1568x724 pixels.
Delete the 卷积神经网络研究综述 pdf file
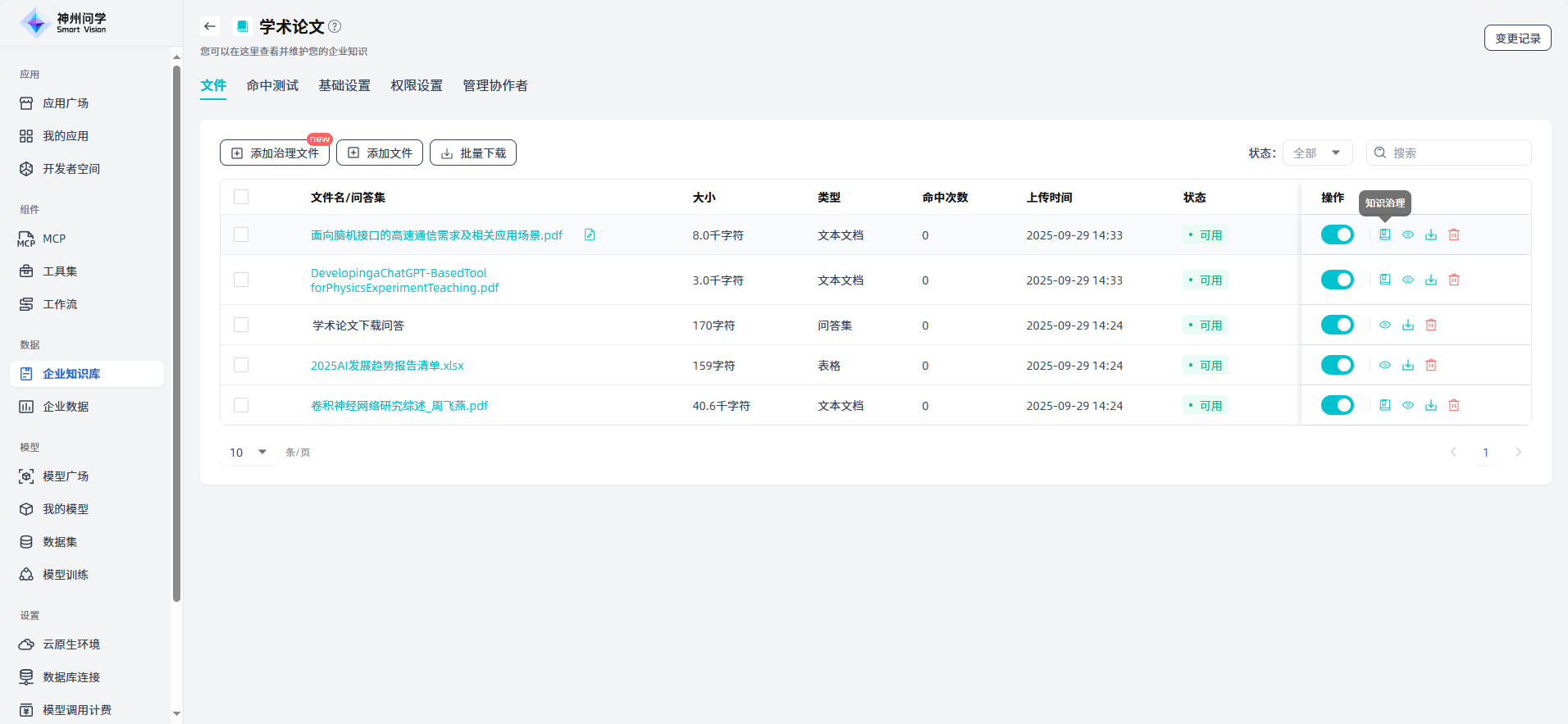click(x=1453, y=405)
